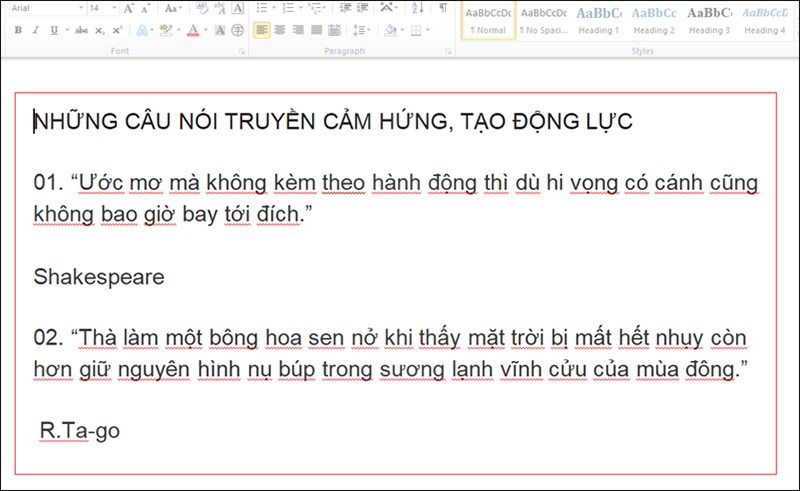
Task: Select Align Text Right
Action: (x=298, y=30)
